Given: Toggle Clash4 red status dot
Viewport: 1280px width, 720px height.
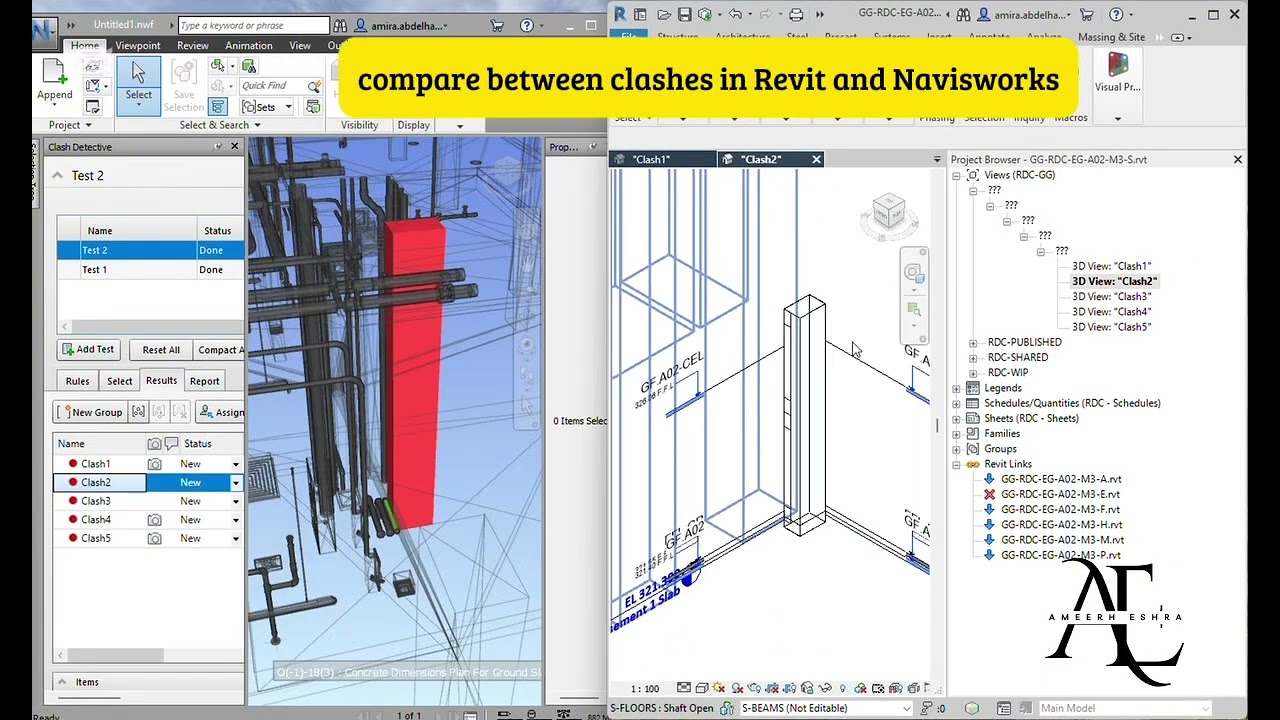Looking at the screenshot, I should click(x=73, y=520).
